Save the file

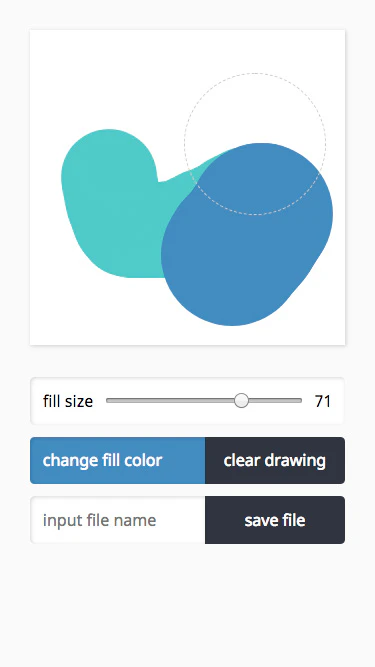pos(275,520)
